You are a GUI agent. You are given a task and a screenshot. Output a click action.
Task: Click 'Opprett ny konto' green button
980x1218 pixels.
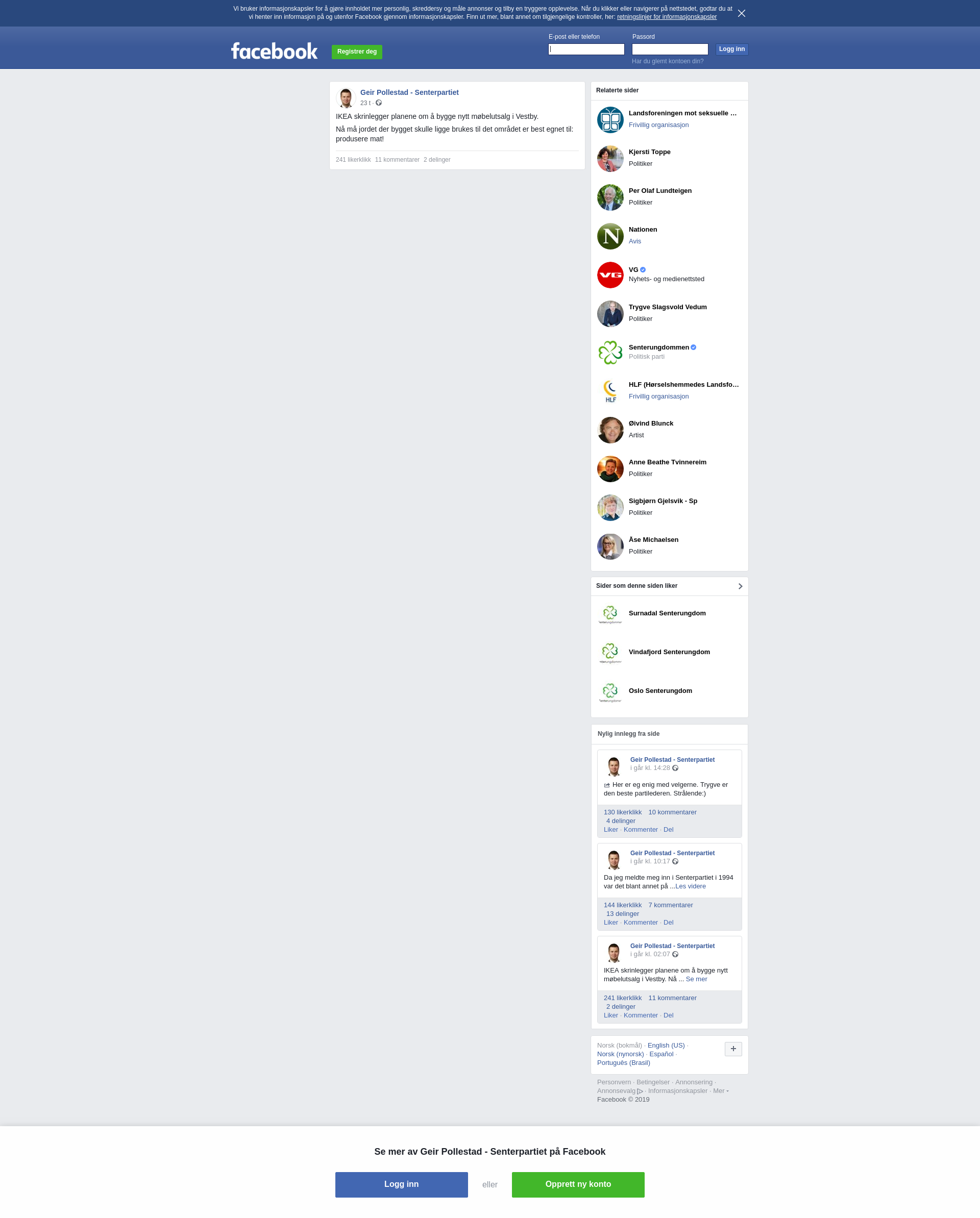(x=578, y=1185)
